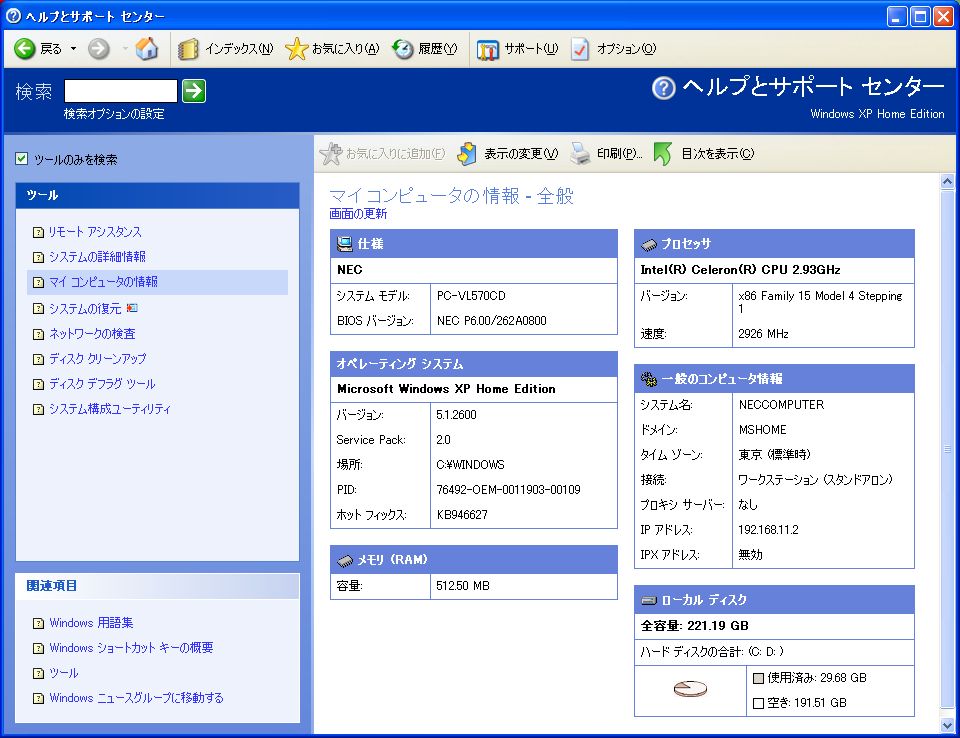Go to Help Center home icon

coord(147,49)
